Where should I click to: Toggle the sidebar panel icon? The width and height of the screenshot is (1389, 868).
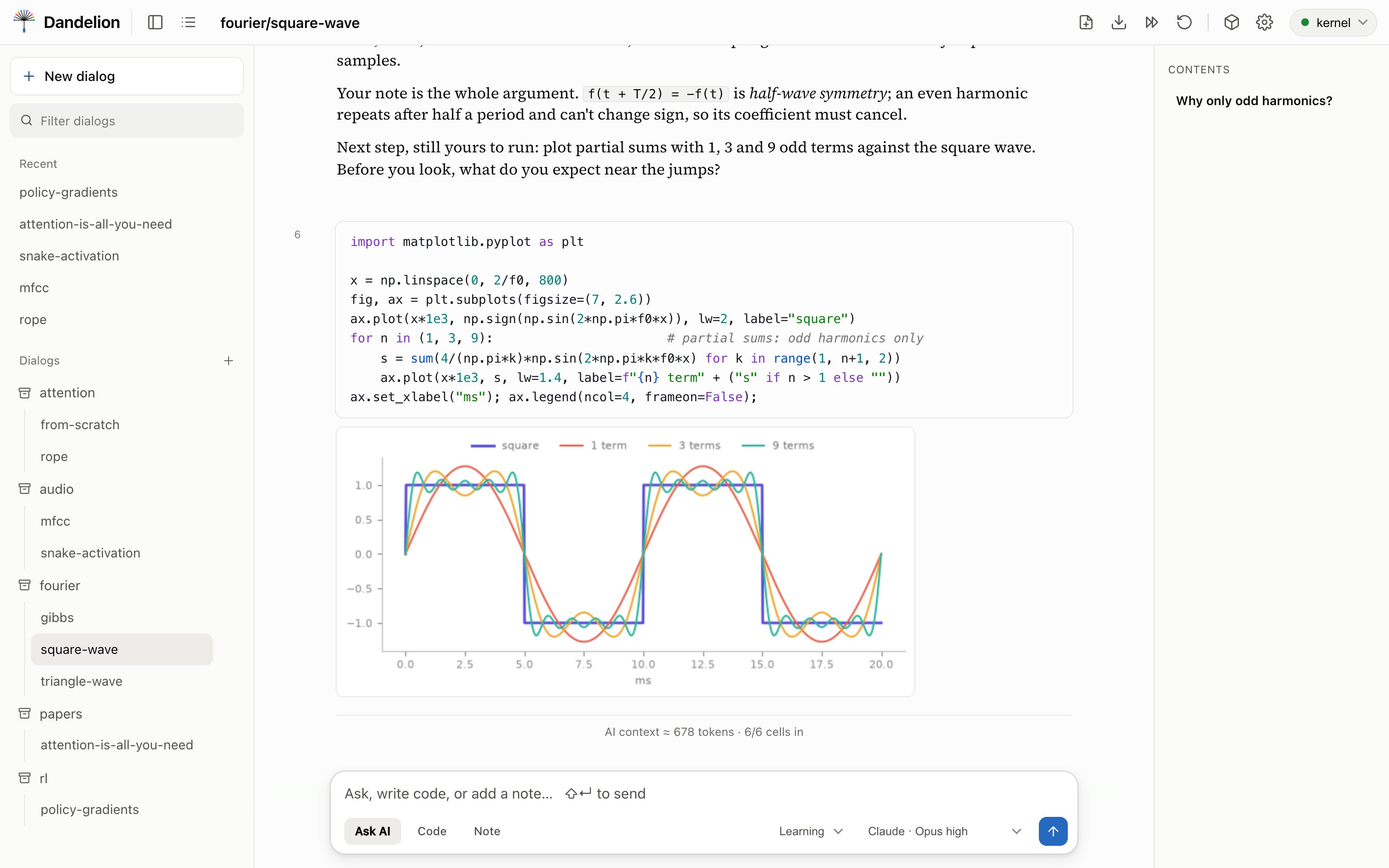click(155, 22)
